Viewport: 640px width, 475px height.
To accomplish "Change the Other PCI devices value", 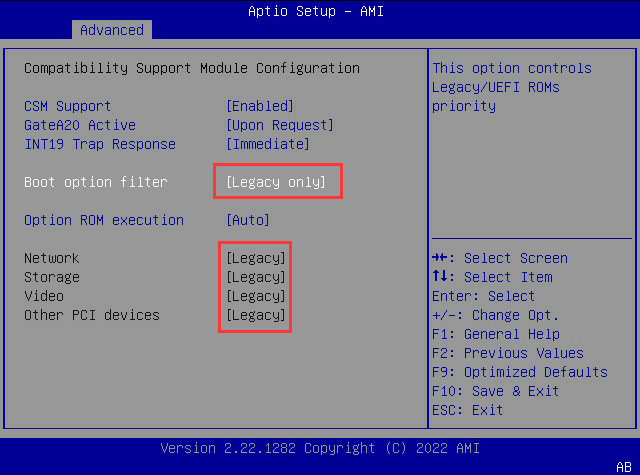I will (x=256, y=315).
